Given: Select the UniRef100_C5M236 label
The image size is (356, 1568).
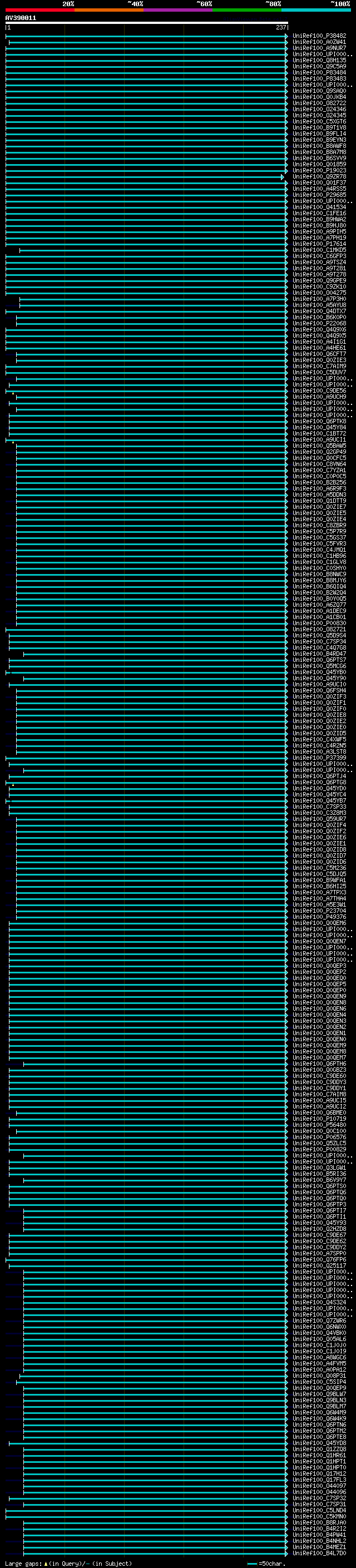Looking at the screenshot, I should (x=319, y=869).
